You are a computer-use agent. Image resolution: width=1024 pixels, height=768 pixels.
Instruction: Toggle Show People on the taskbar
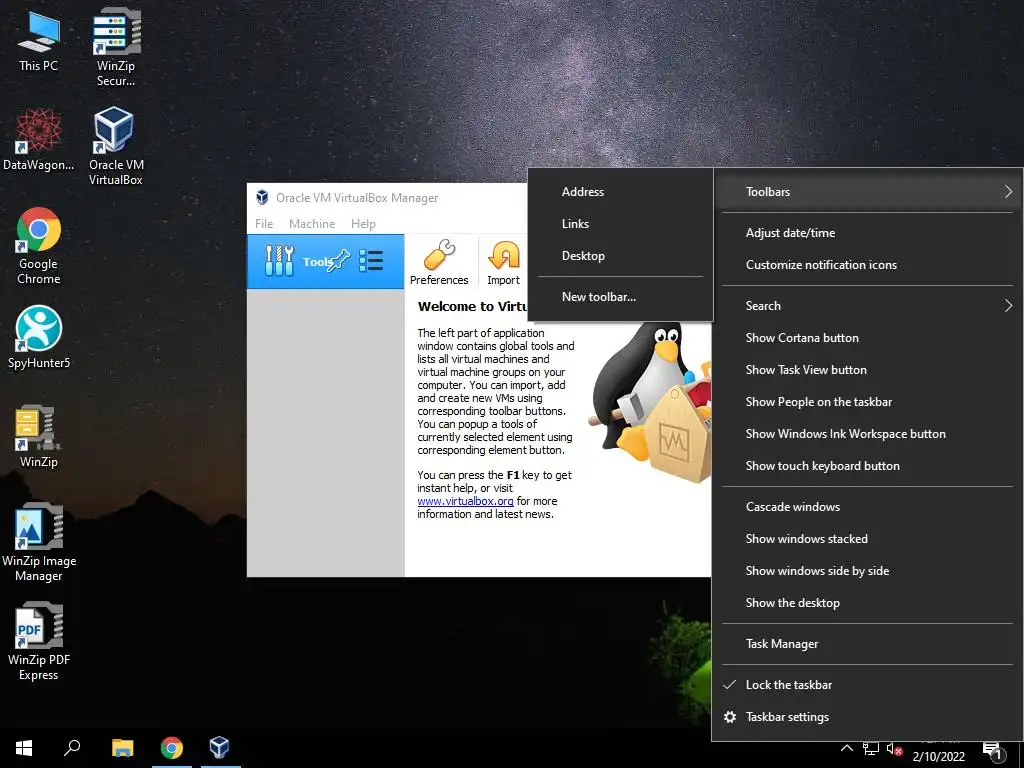(867, 402)
